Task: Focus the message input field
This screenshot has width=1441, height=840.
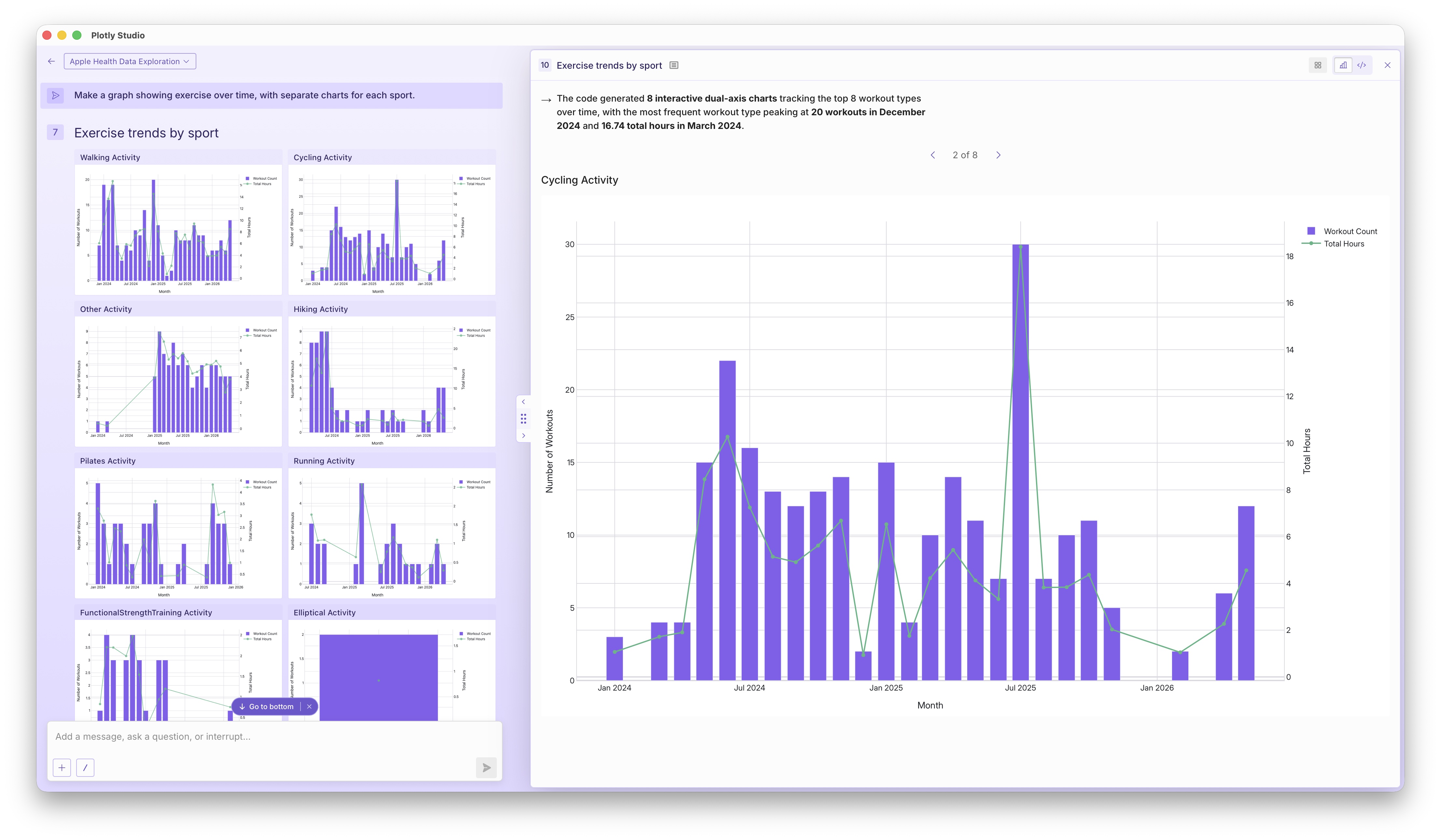Action: click(x=274, y=736)
